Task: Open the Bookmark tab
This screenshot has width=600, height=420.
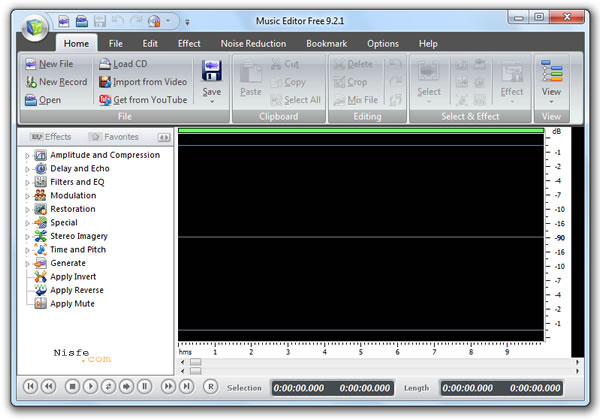Action: 326,44
